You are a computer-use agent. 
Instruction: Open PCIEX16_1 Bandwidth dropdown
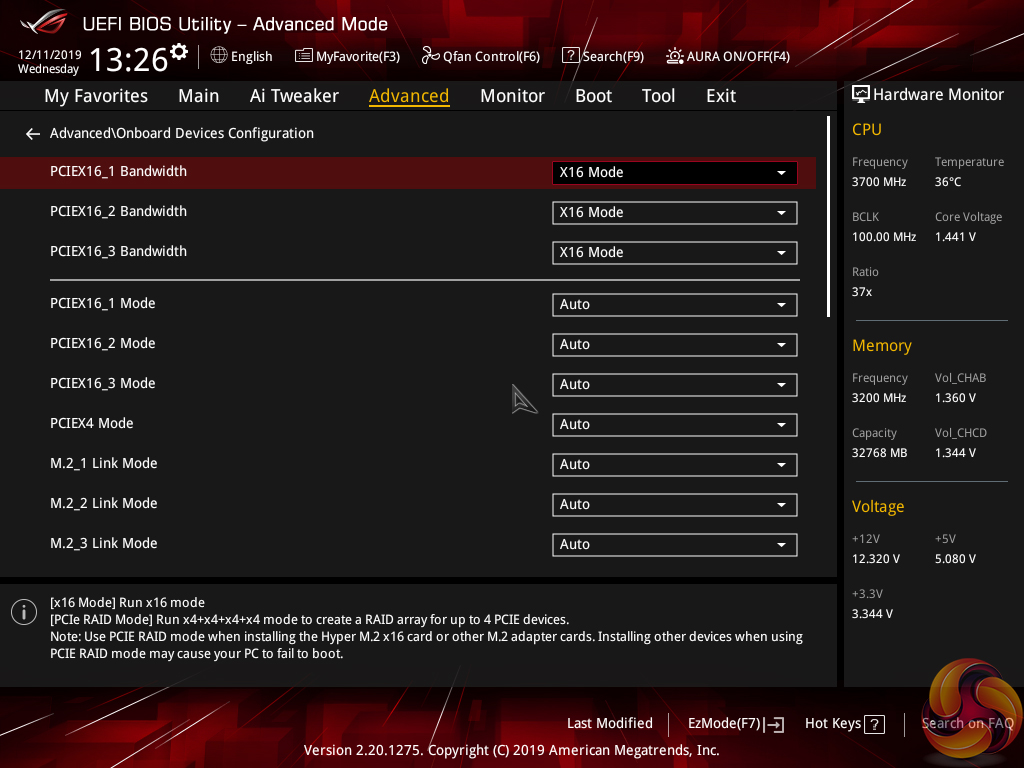pos(675,172)
